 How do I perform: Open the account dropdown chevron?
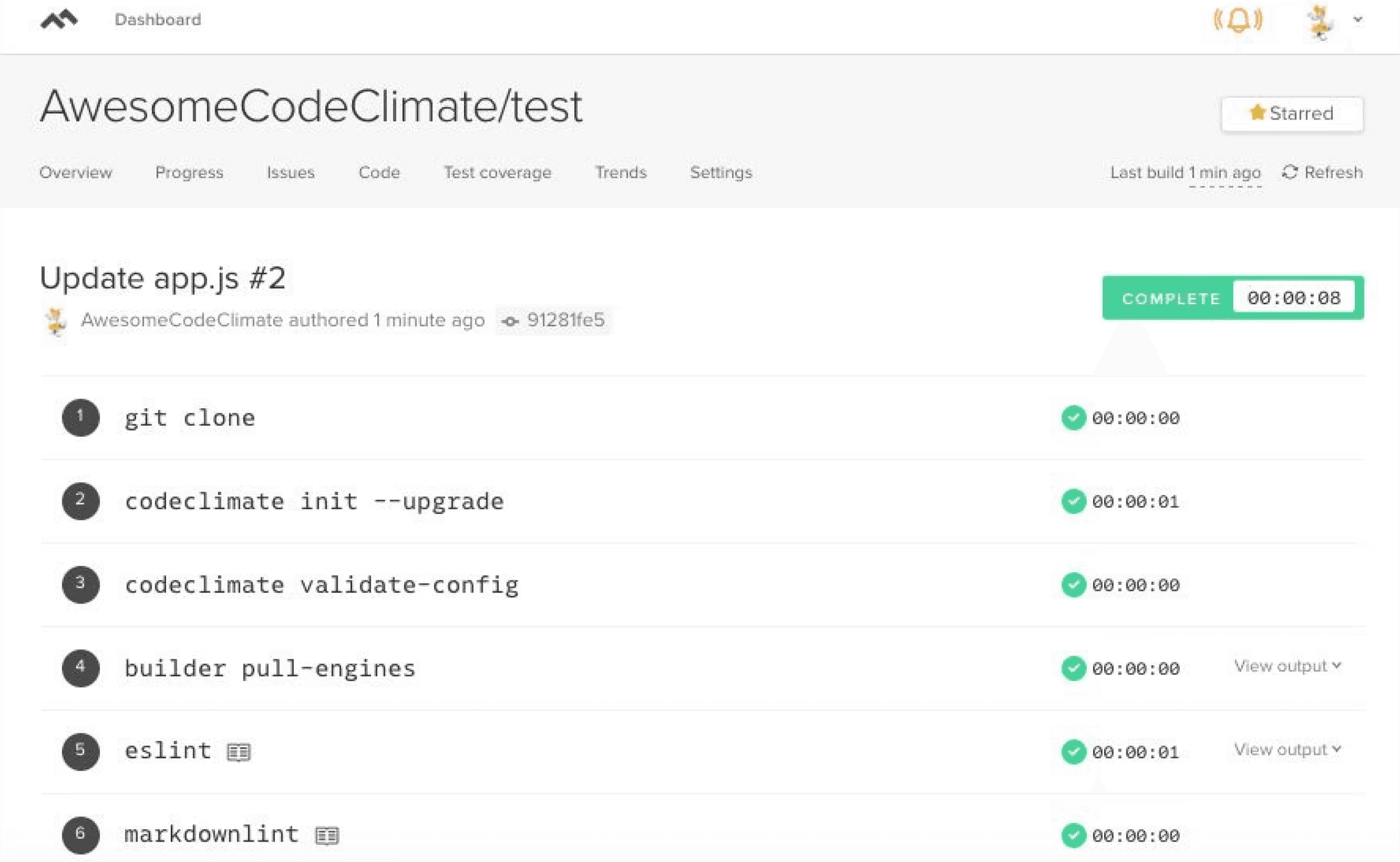click(x=1356, y=21)
